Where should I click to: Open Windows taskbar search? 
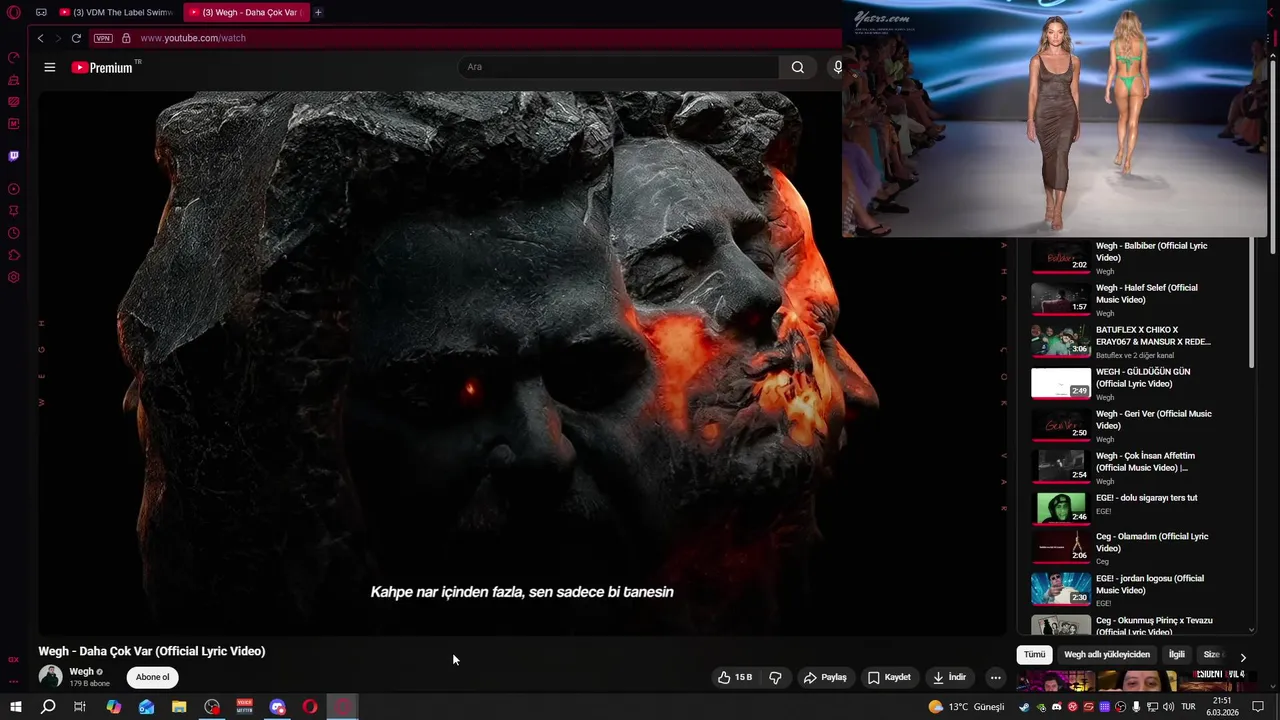[x=48, y=707]
